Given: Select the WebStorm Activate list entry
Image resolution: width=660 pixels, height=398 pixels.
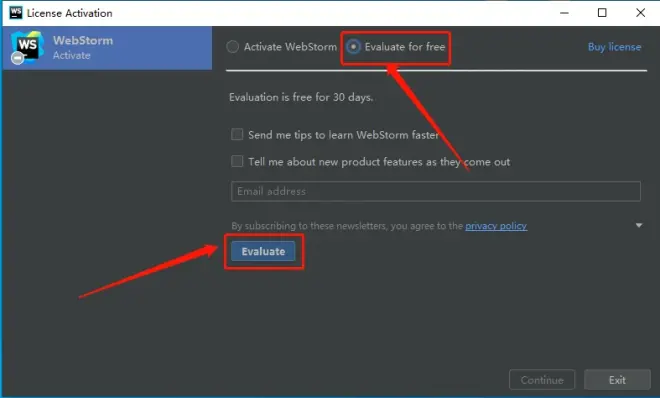Looking at the screenshot, I should point(107,48).
